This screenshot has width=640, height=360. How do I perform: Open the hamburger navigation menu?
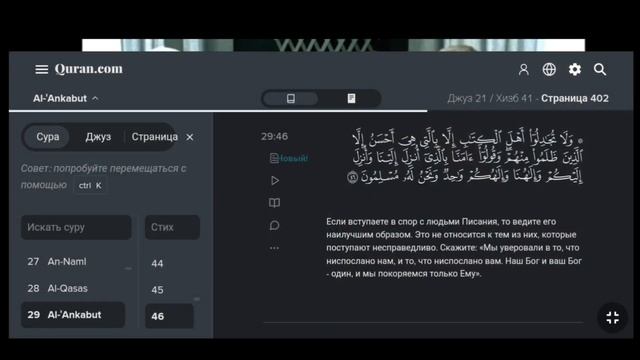pyautogui.click(x=41, y=69)
